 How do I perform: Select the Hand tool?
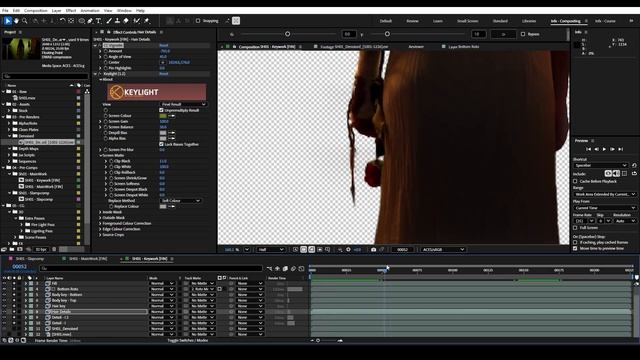point(16,21)
